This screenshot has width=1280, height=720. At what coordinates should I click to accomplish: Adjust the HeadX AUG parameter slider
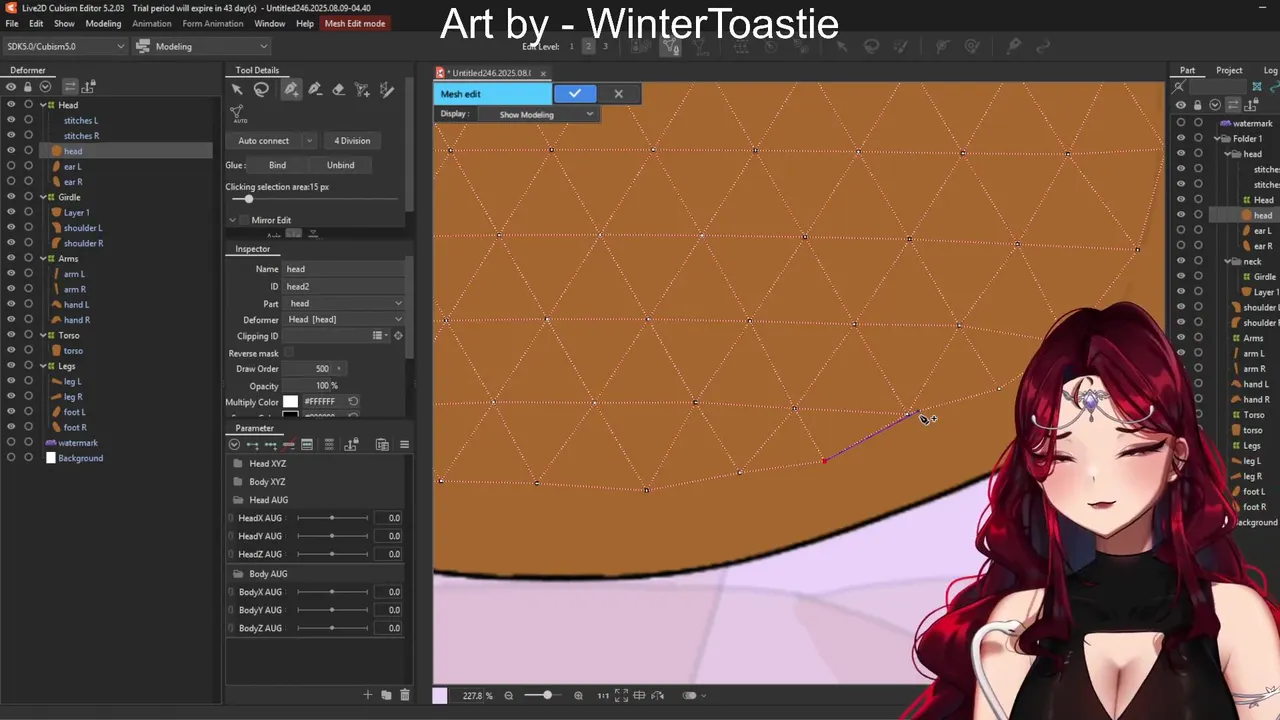click(332, 518)
